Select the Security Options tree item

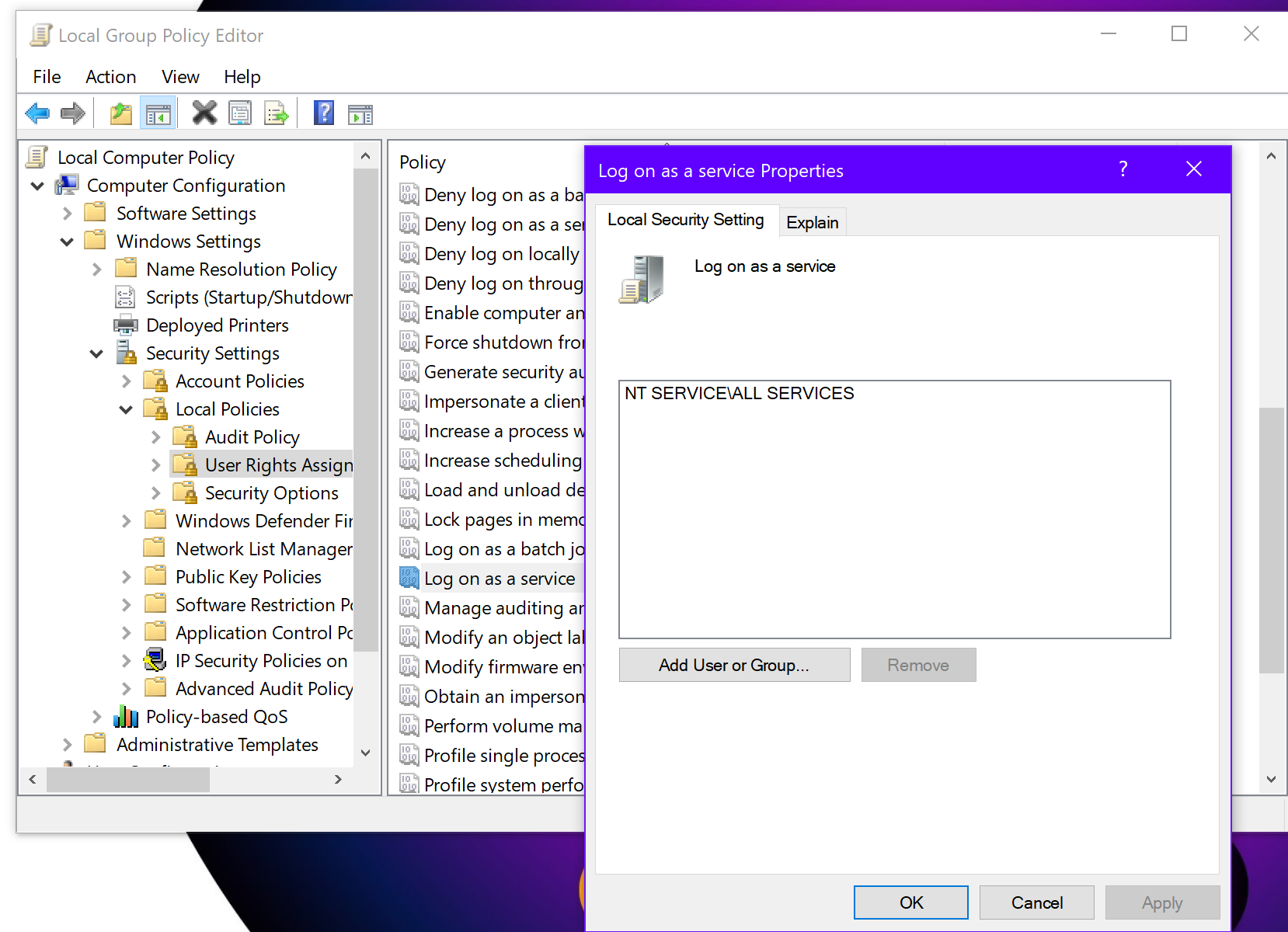271,492
